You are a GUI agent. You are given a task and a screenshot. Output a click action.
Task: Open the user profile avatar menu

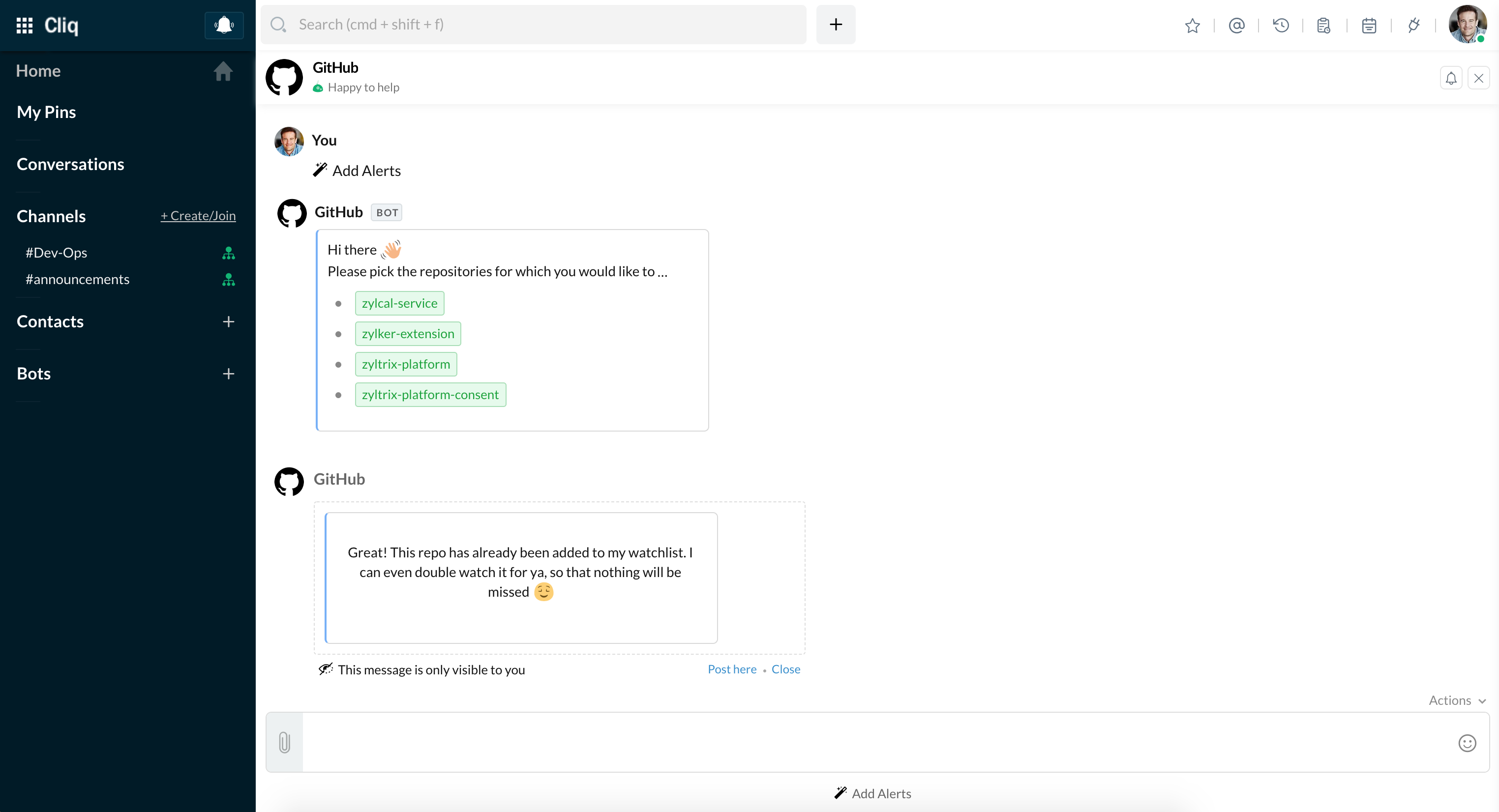click(1468, 25)
